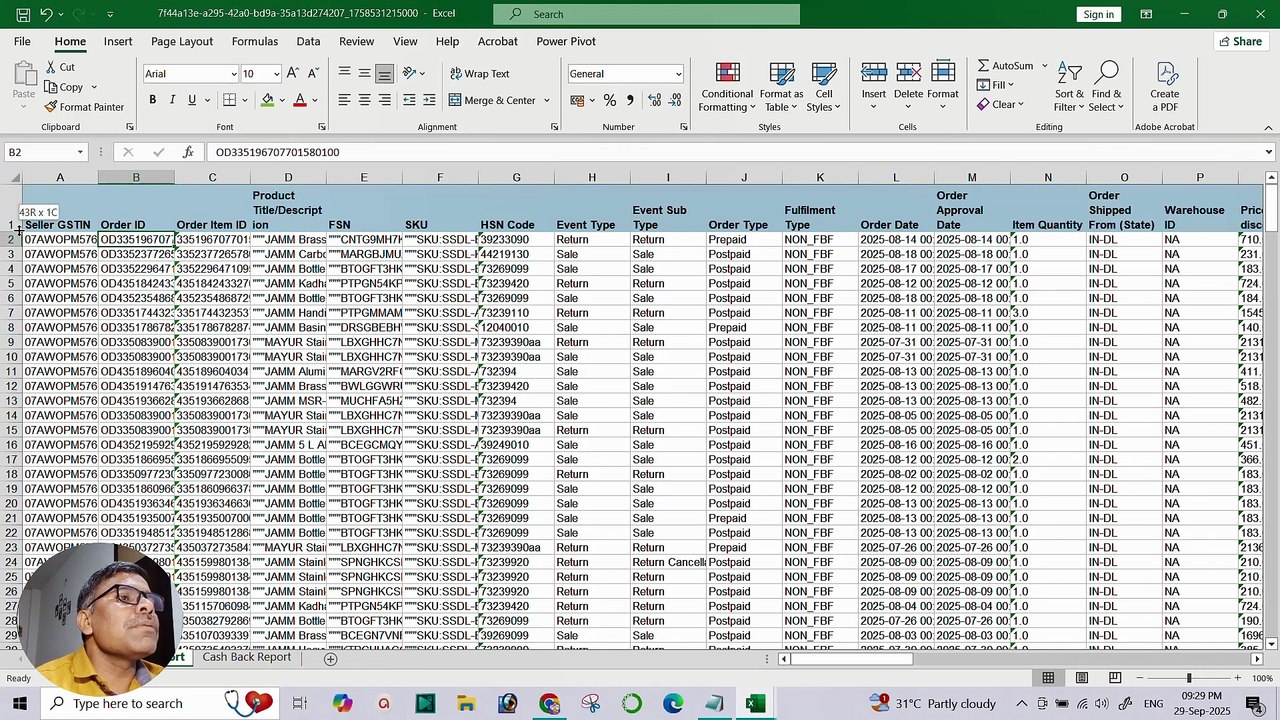Click the Undo icon
The image size is (1280, 720).
(x=47, y=14)
